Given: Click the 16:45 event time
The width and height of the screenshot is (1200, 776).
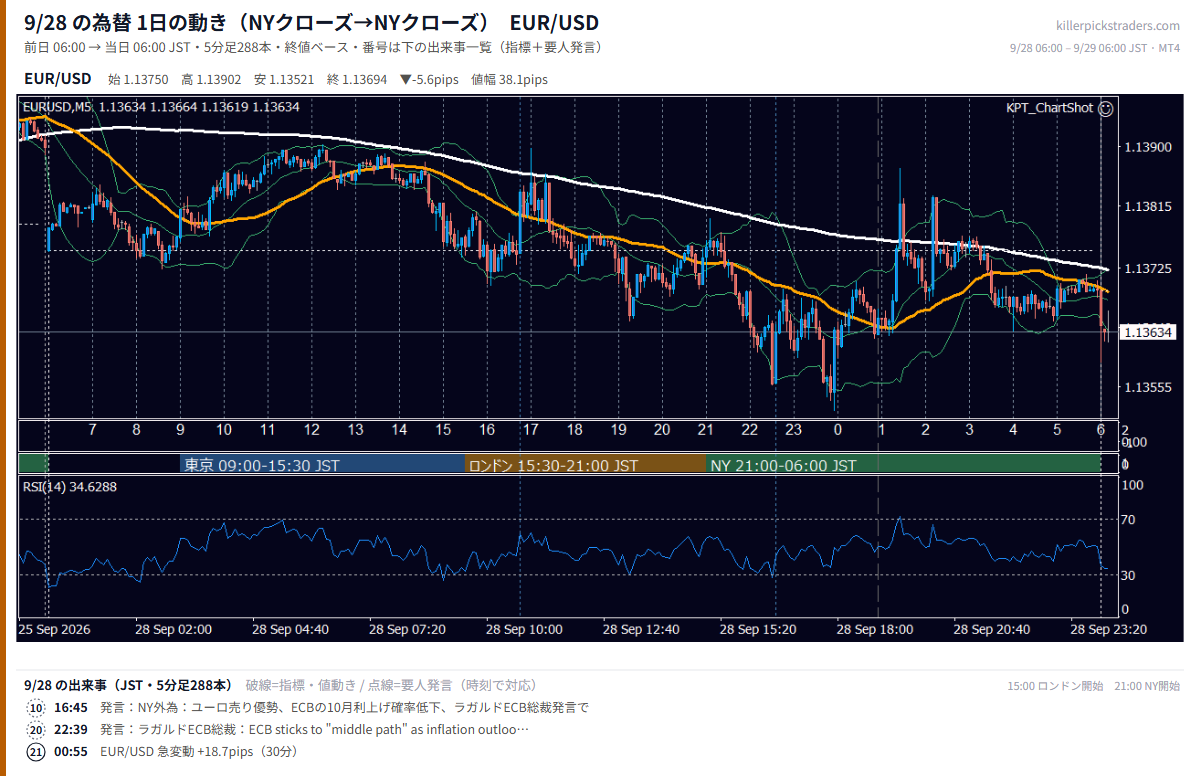Looking at the screenshot, I should (x=70, y=708).
